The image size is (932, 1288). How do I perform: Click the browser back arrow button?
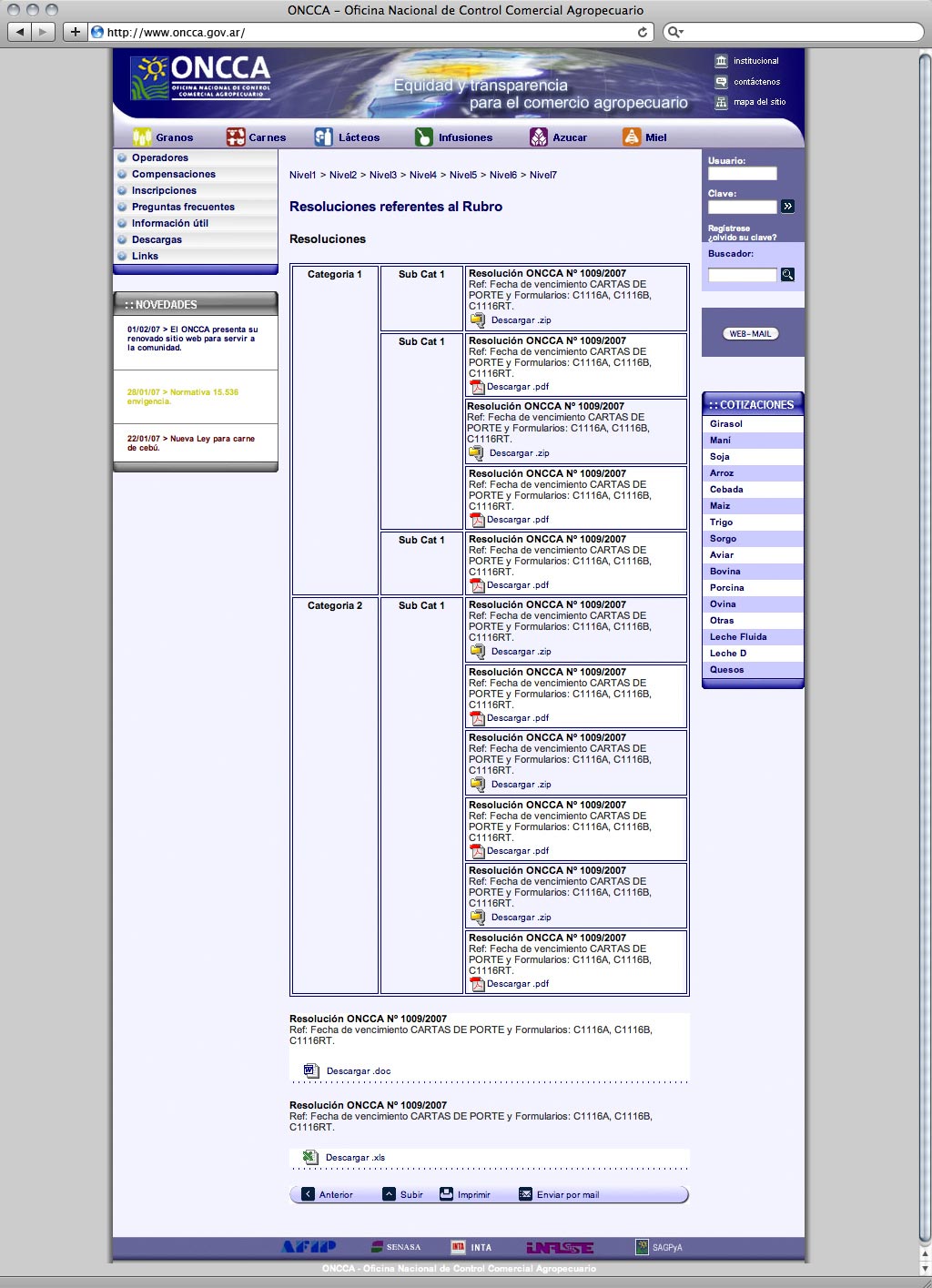point(19,32)
